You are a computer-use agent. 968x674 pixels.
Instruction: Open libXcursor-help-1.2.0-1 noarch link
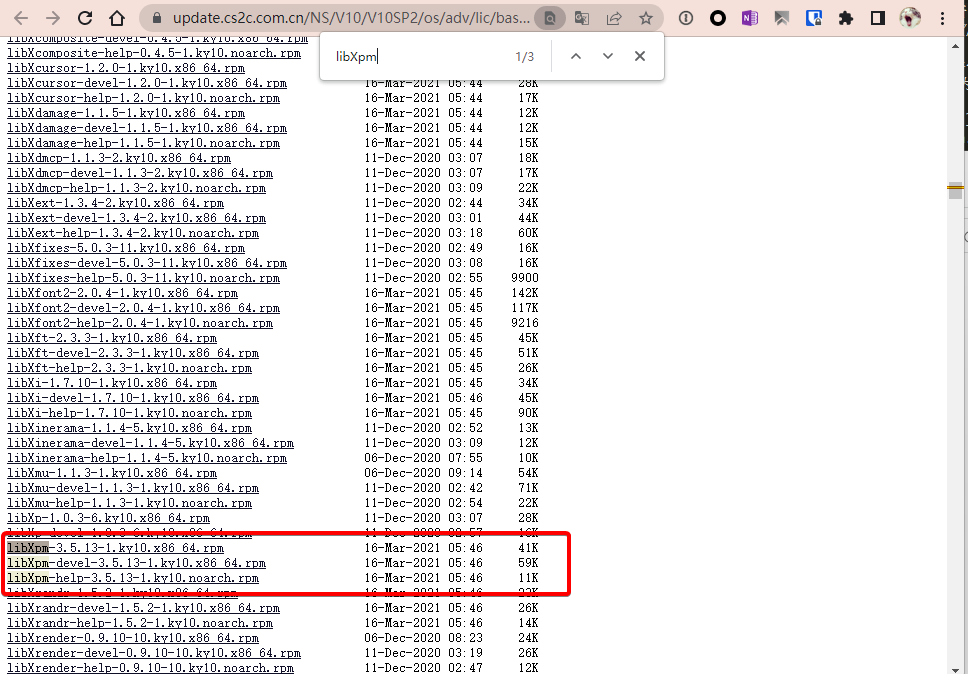pyautogui.click(x=143, y=98)
